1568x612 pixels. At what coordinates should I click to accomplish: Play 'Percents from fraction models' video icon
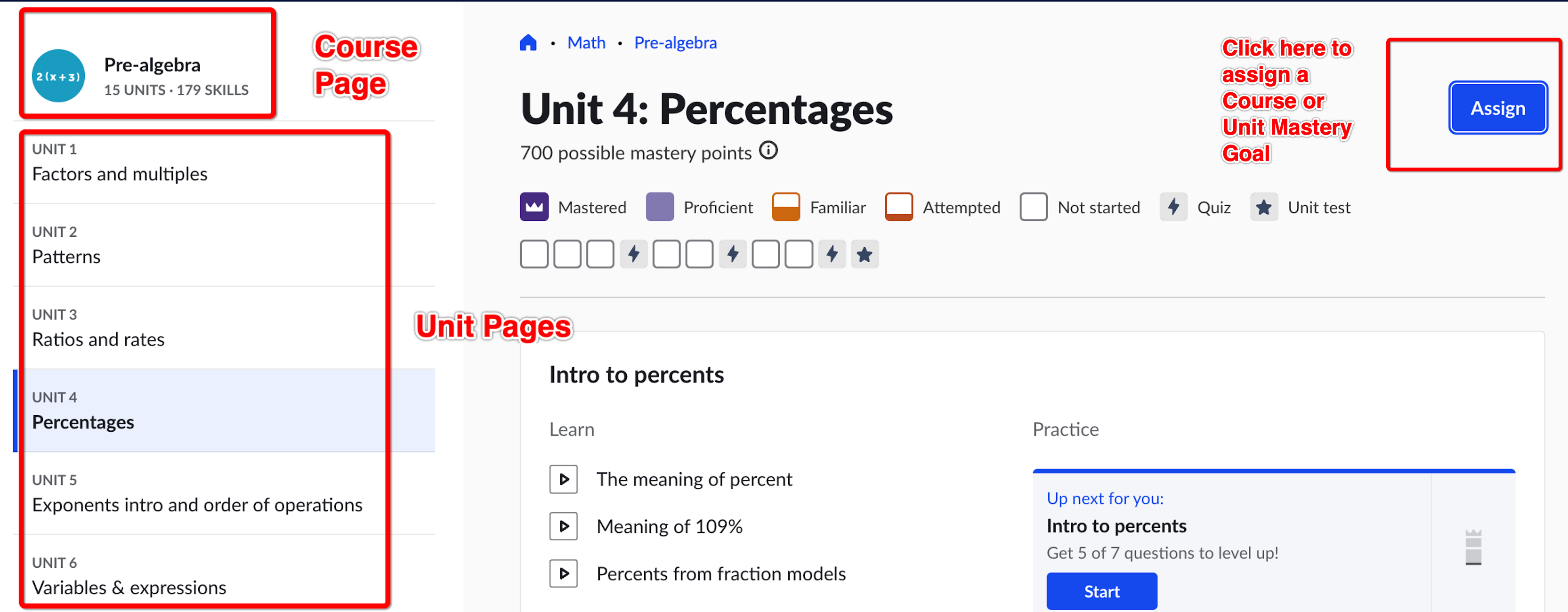pyautogui.click(x=563, y=574)
